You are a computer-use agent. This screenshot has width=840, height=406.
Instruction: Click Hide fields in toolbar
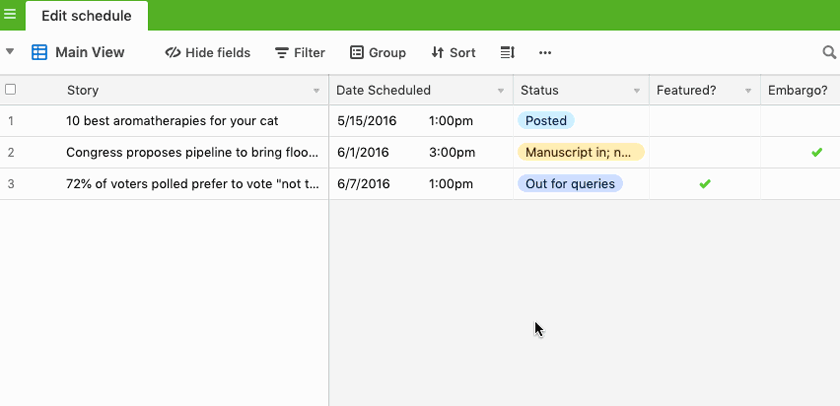click(x=208, y=53)
